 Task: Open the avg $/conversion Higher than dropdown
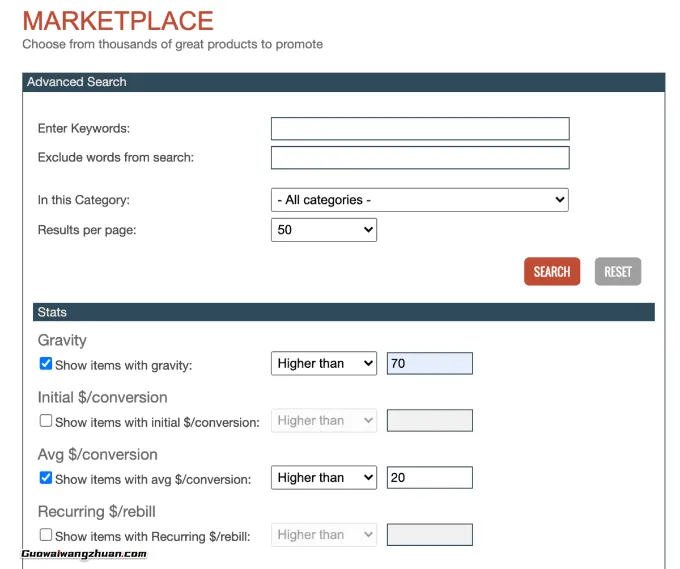click(324, 478)
